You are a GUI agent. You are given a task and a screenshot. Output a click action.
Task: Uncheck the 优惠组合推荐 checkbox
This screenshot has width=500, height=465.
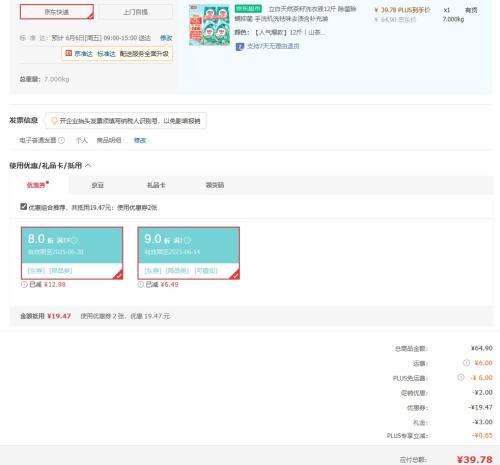coord(23,207)
